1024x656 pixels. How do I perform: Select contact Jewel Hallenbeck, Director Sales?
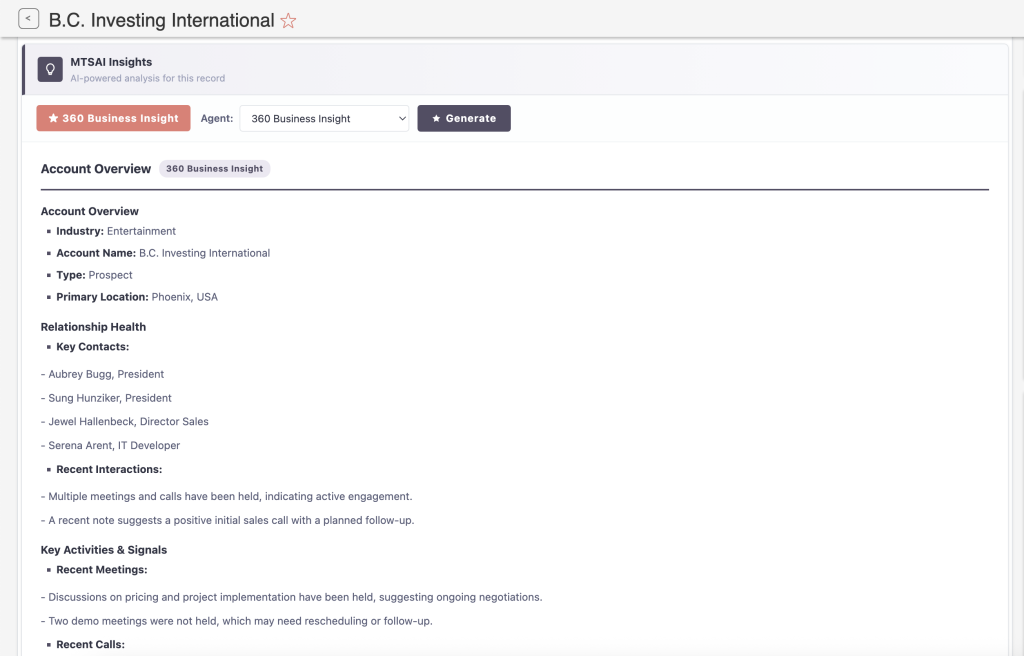click(x=128, y=422)
